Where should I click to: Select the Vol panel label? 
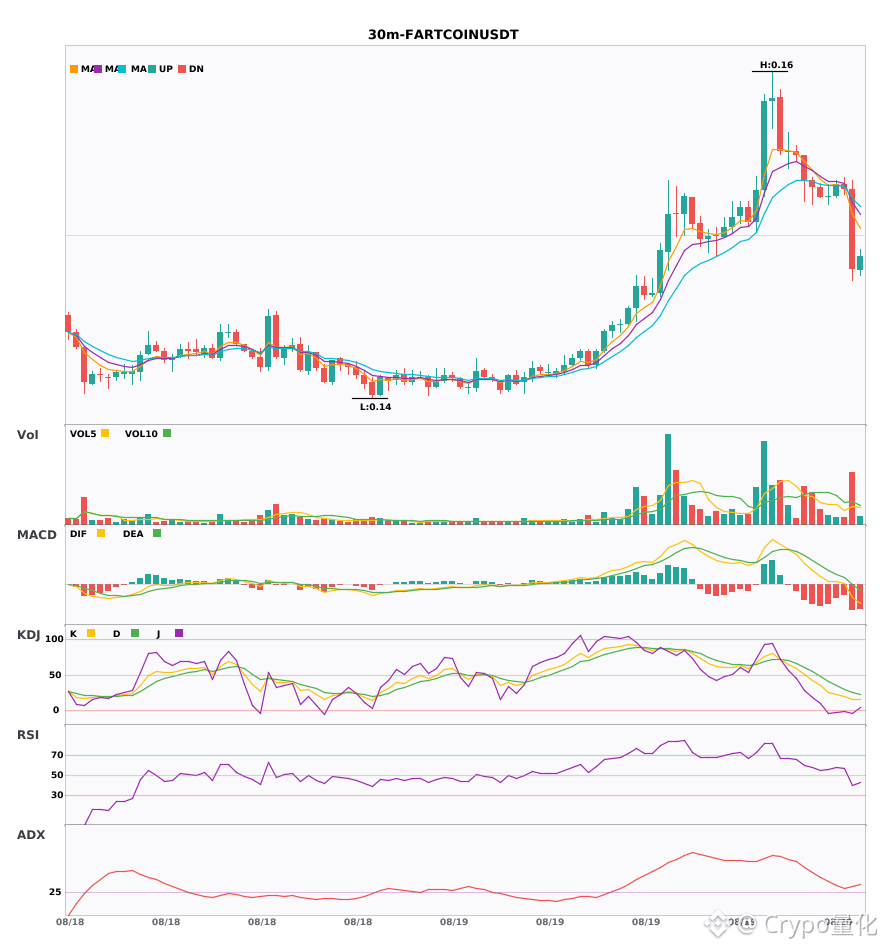coord(27,434)
